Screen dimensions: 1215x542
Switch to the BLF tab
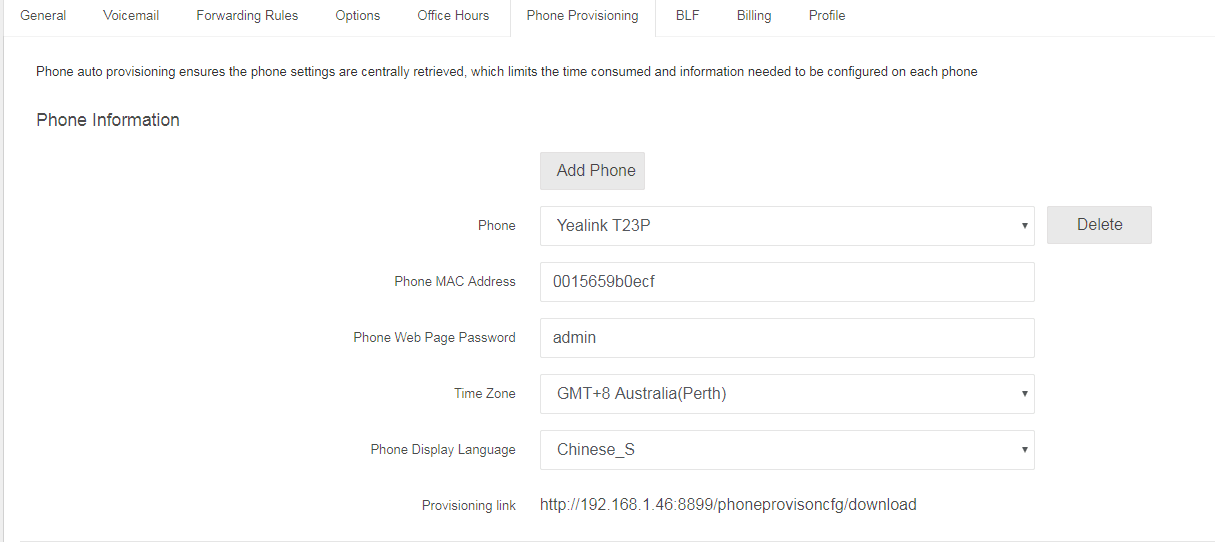[x=688, y=16]
